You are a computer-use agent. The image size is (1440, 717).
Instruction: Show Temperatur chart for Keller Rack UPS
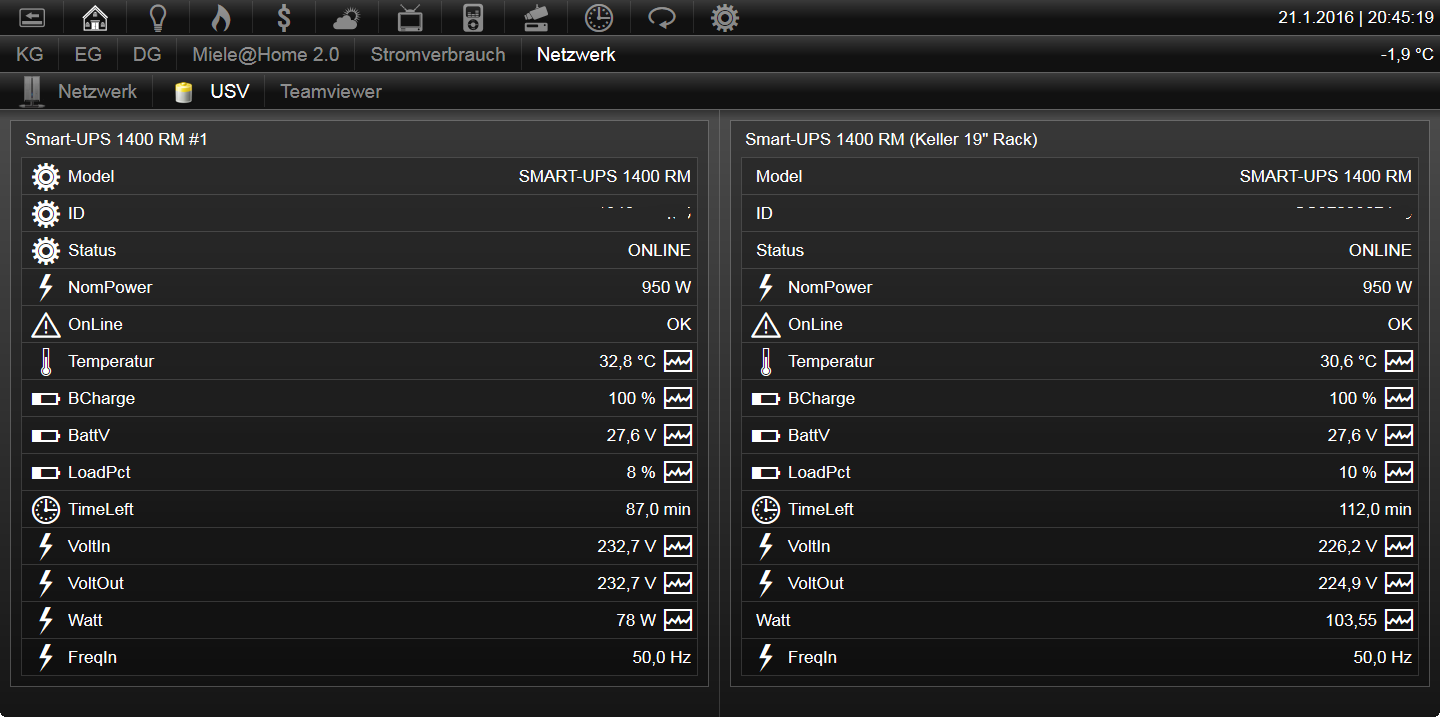[x=1399, y=361]
